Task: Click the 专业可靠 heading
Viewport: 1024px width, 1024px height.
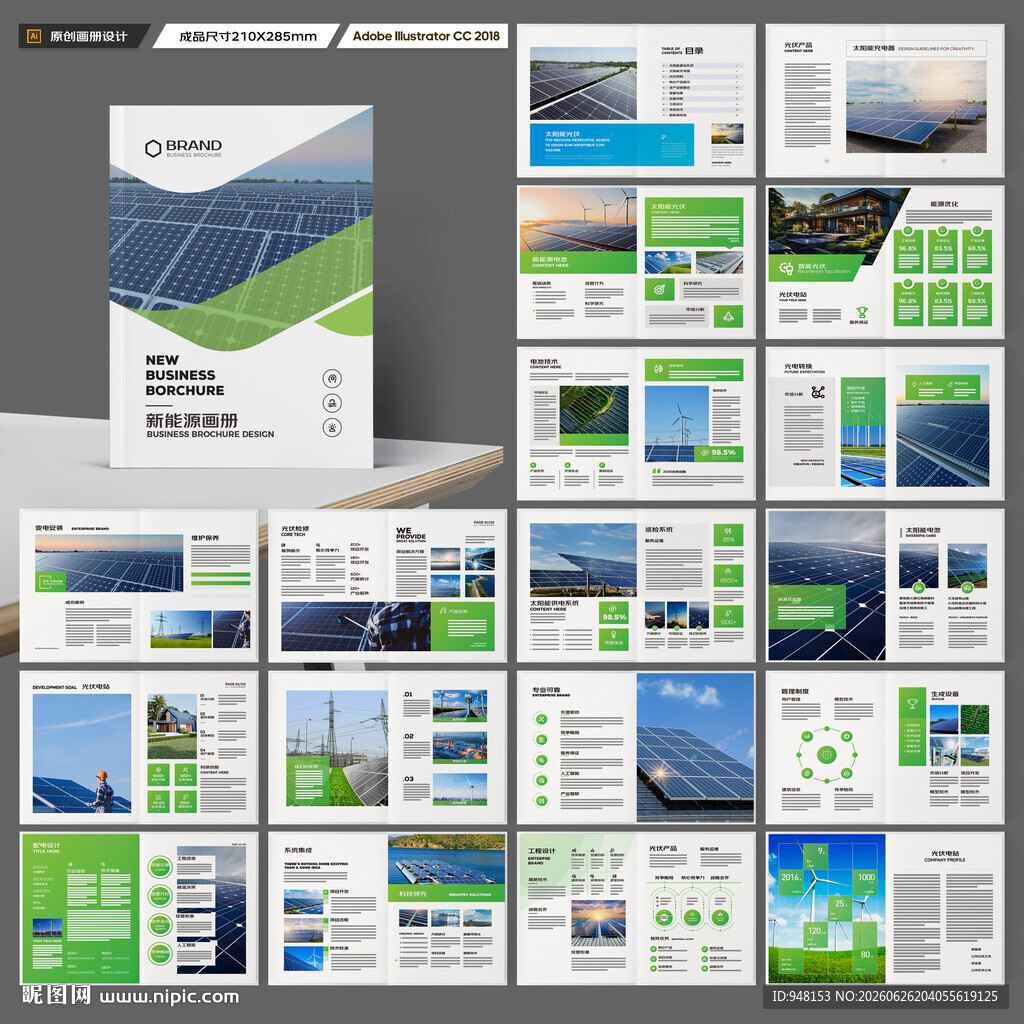Action: point(546,690)
